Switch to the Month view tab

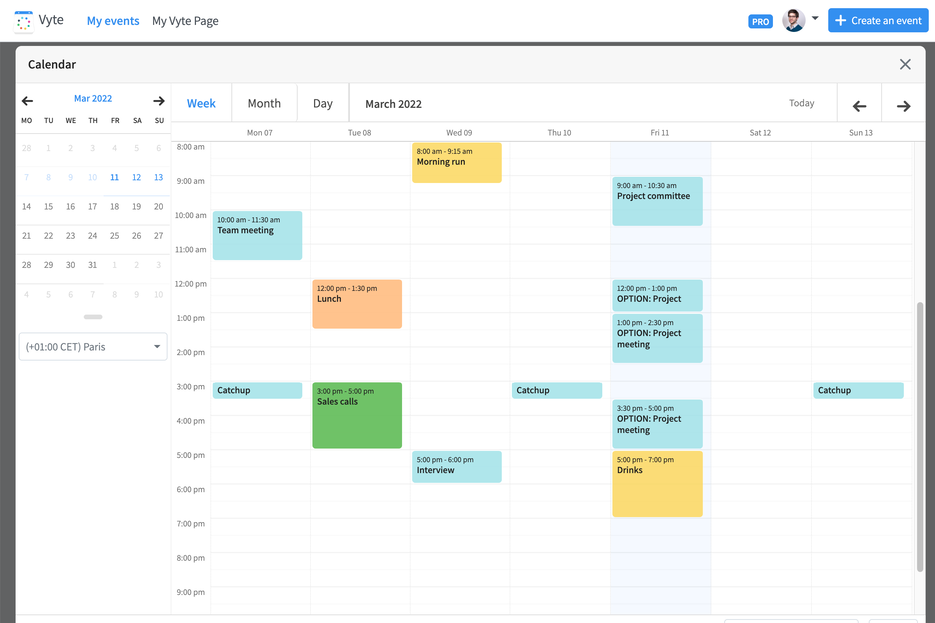pyautogui.click(x=264, y=103)
